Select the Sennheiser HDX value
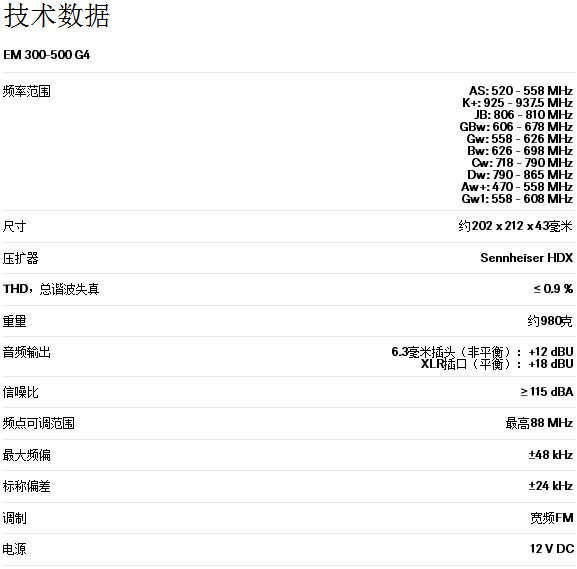Viewport: 577px width, 569px height. pyautogui.click(x=527, y=258)
